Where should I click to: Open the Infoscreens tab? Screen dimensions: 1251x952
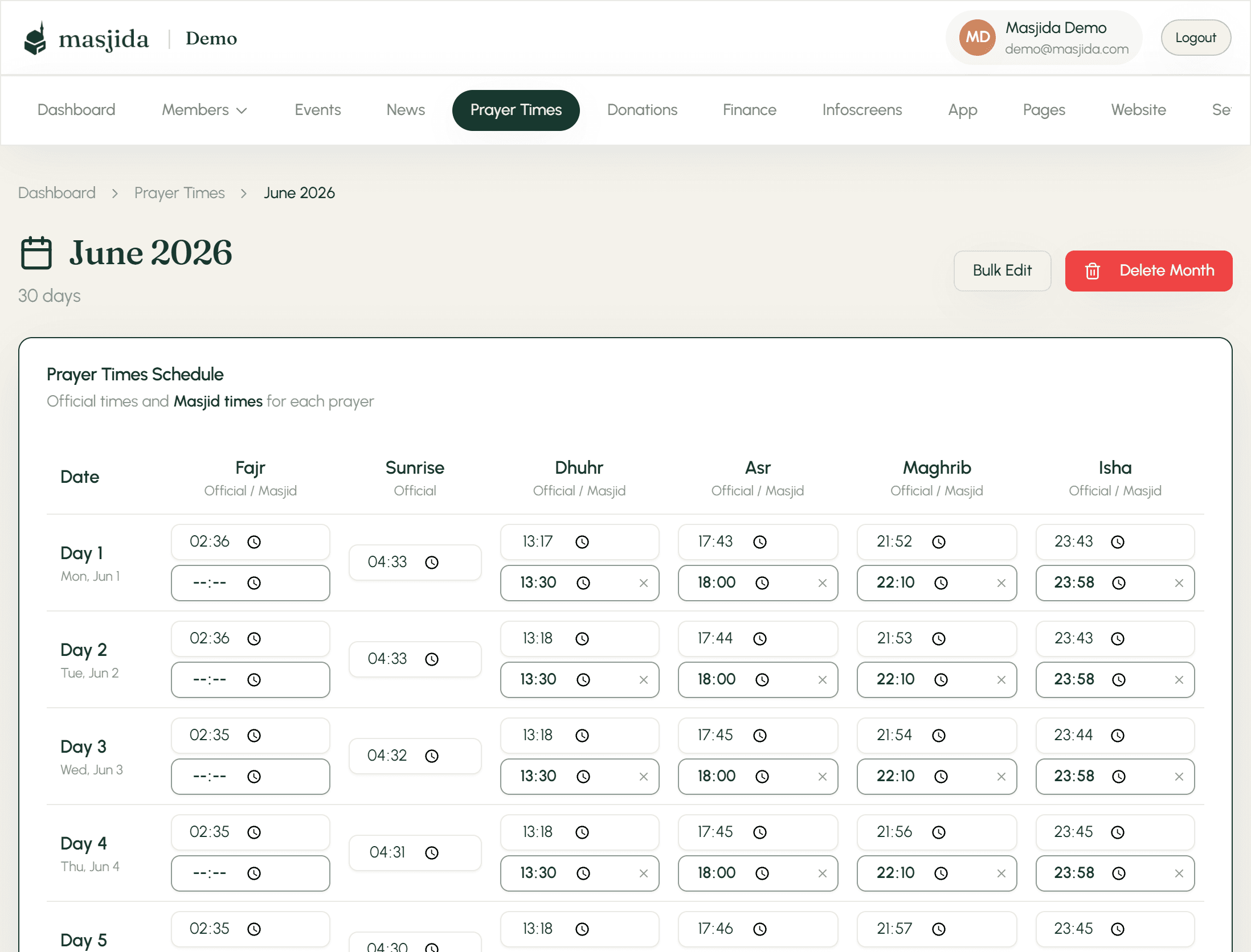(x=862, y=110)
